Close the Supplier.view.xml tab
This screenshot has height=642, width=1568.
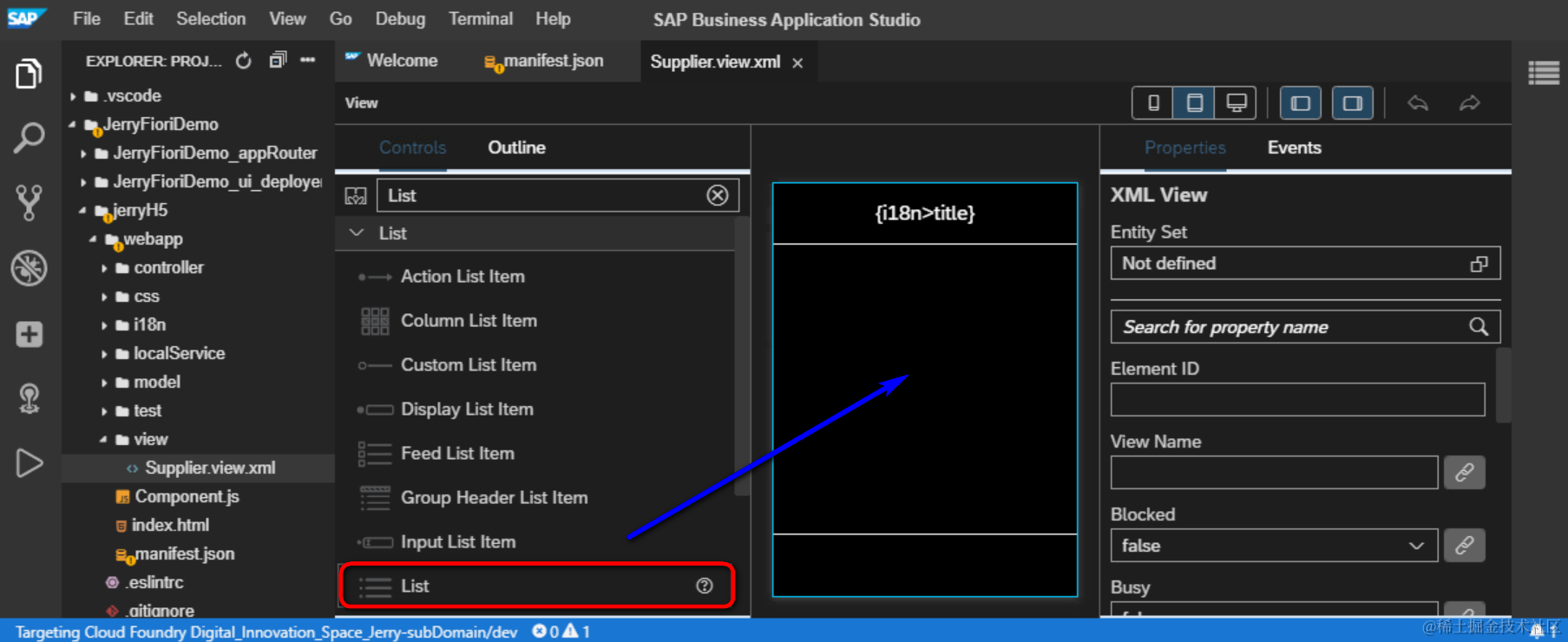coord(797,62)
